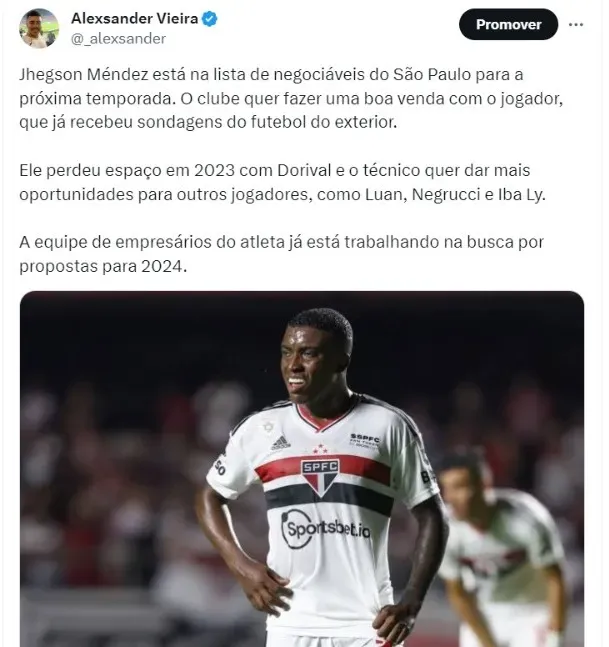This screenshot has width=609, height=647.
Task: Click the Sportsbet.io sponsor logo in the photo
Action: pyautogui.click(x=325, y=529)
